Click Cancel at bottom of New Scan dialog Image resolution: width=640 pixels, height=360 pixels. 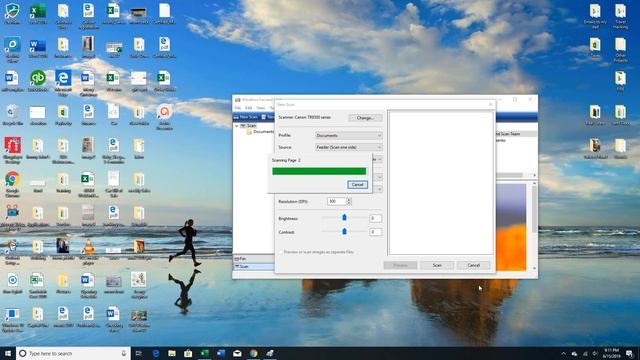coord(473,265)
